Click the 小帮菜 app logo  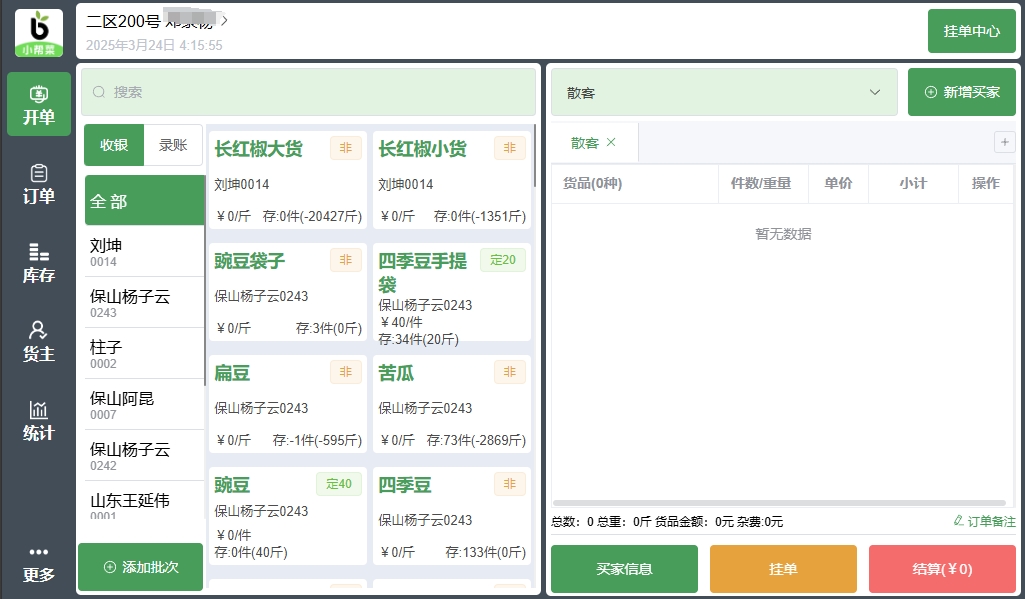pos(38,32)
